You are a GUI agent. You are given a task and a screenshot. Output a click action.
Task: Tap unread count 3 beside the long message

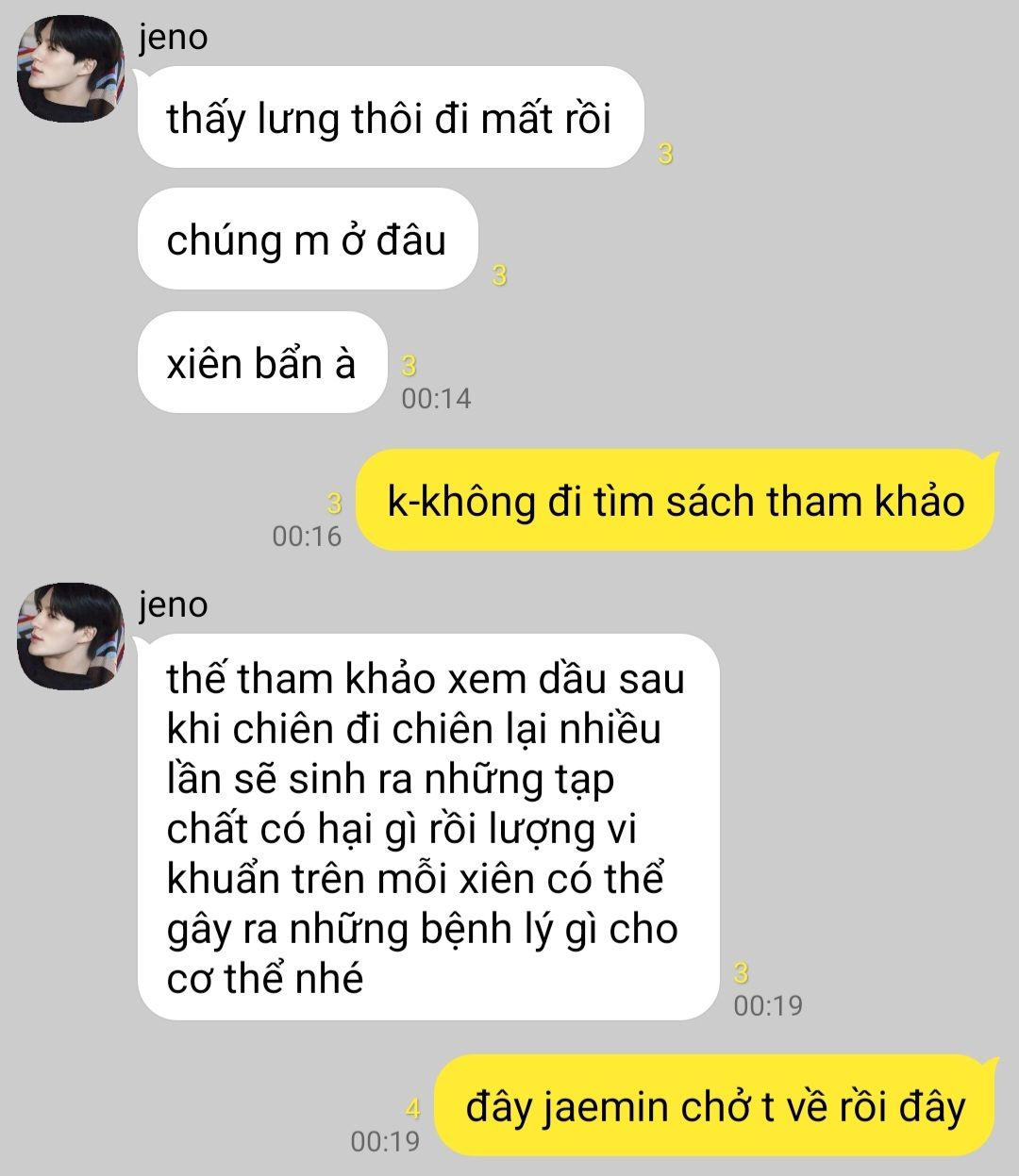click(x=742, y=972)
